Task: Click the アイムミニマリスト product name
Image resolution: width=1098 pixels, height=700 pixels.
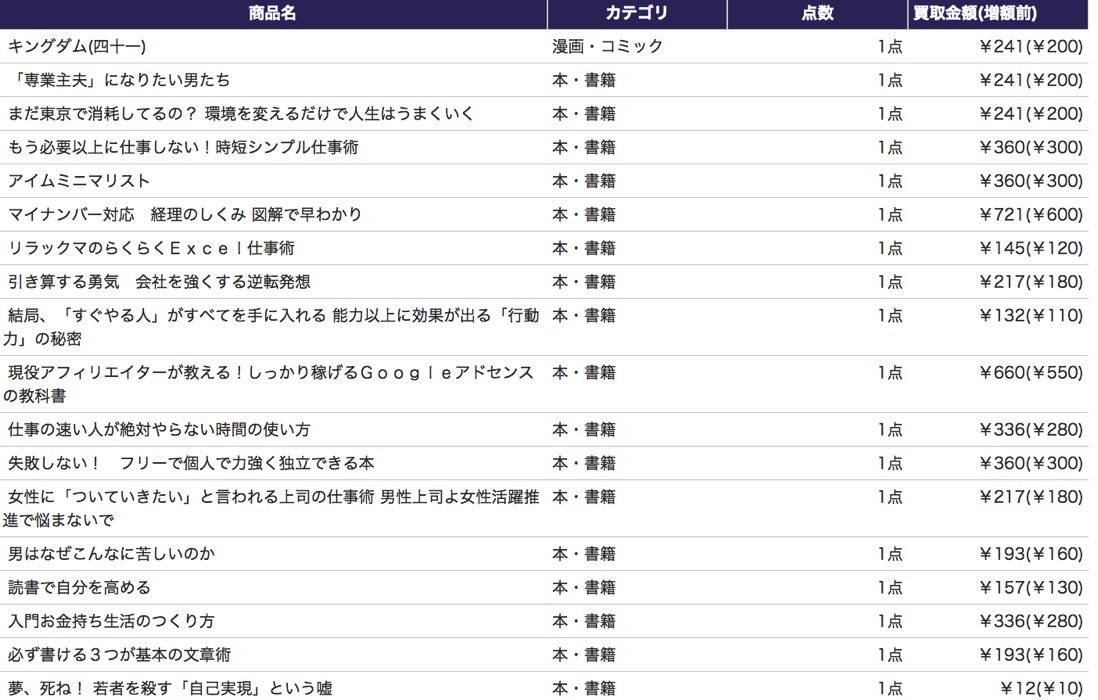Action: 79,181
